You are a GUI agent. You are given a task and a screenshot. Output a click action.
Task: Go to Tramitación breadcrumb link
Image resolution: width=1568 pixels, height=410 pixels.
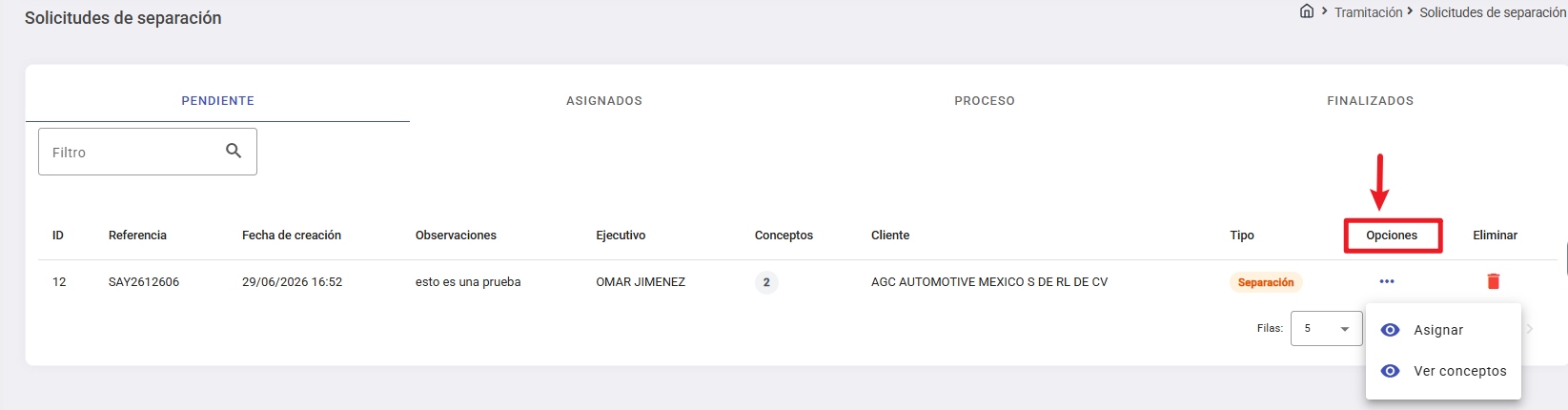(x=1368, y=12)
